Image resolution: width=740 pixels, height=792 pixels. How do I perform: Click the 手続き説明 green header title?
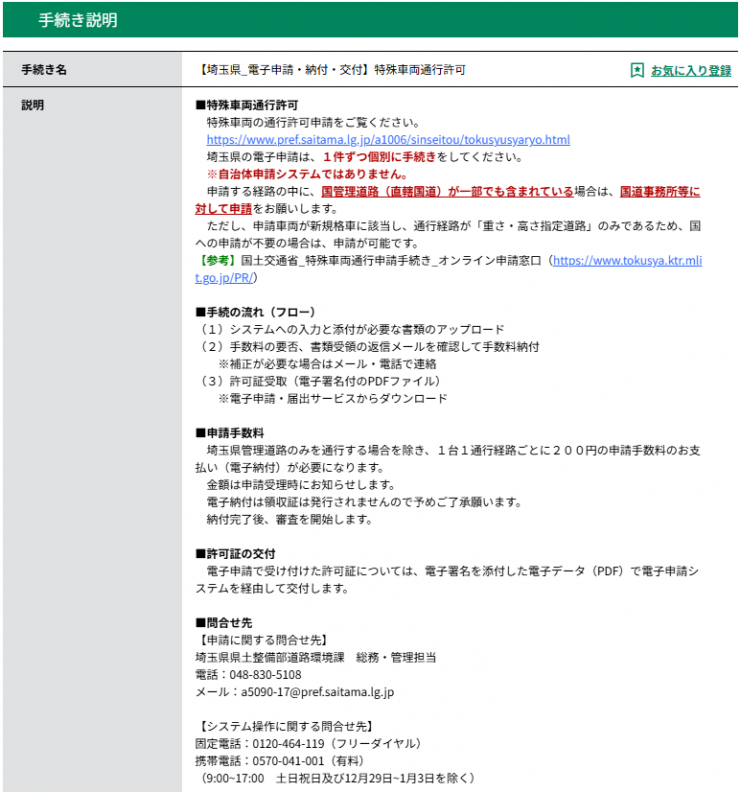point(78,20)
